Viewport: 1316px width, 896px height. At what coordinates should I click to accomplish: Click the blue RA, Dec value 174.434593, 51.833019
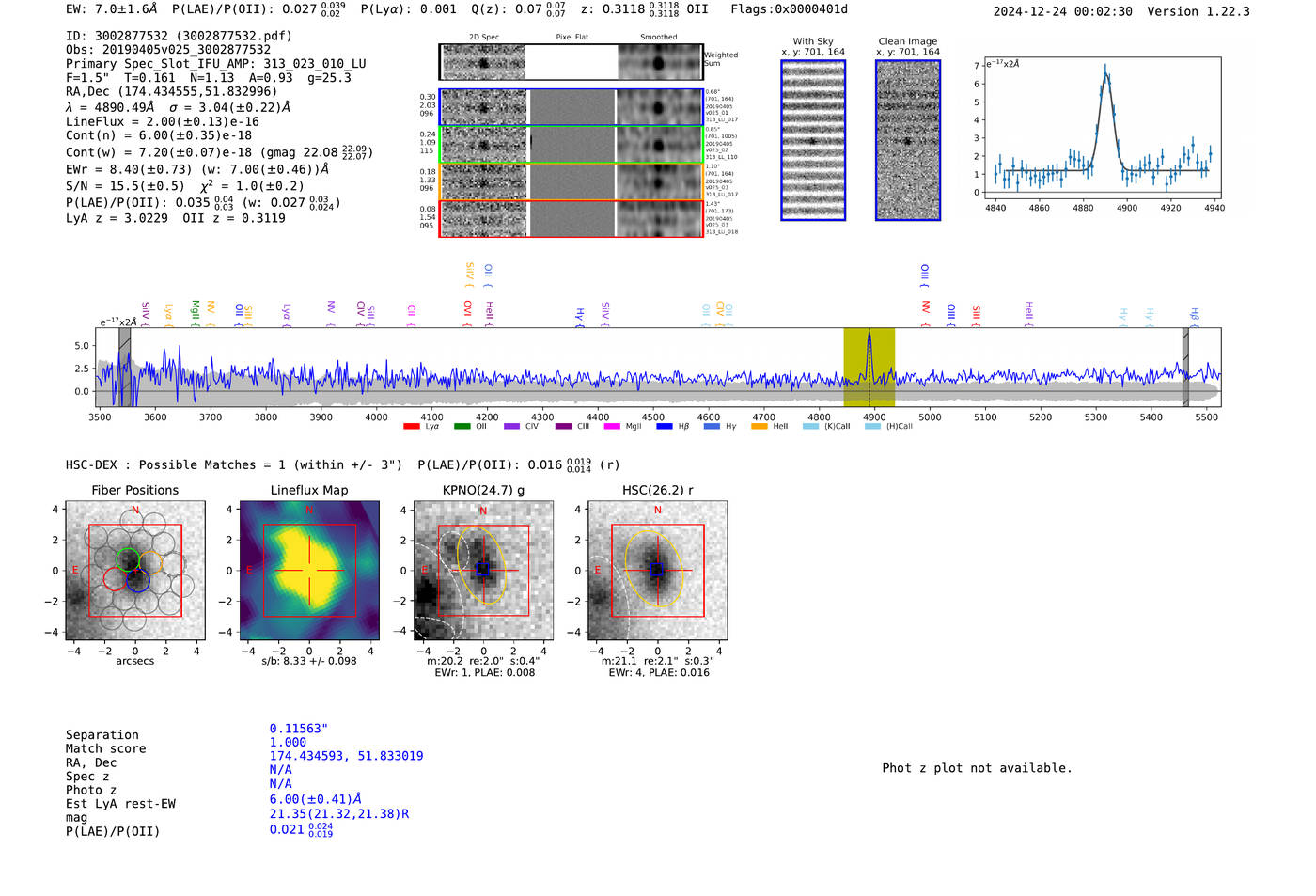(x=346, y=756)
